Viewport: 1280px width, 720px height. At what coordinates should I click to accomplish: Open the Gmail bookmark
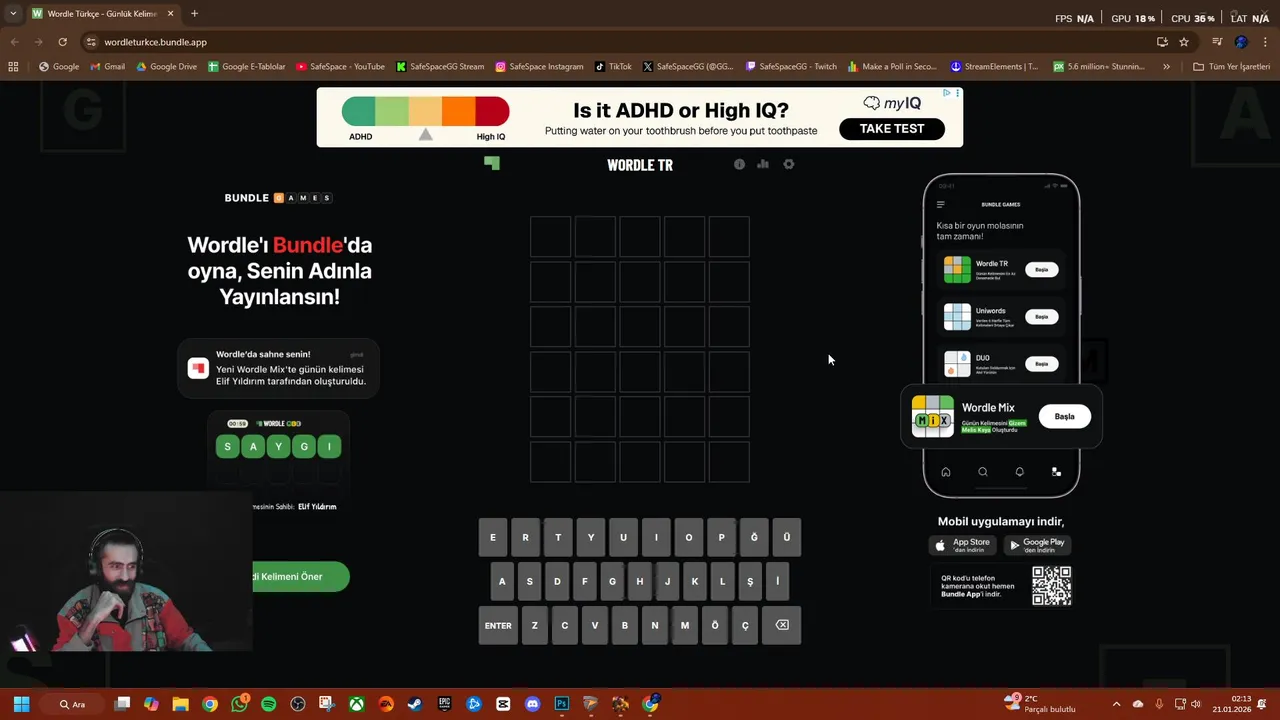click(108, 66)
